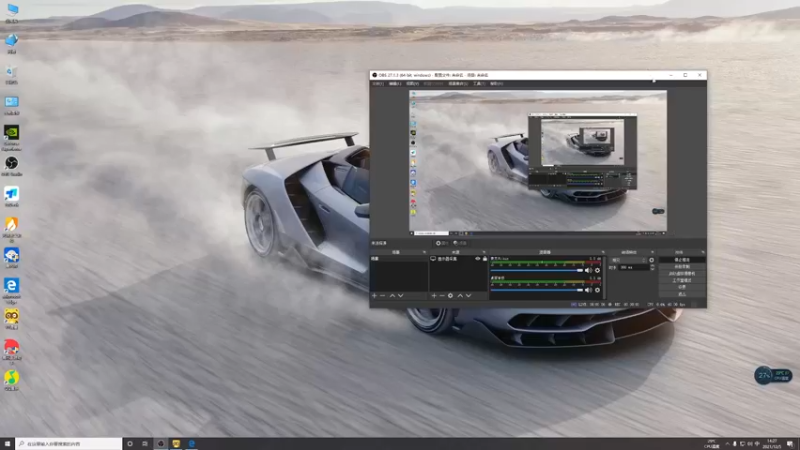Move the source up in Sources list
The image size is (800, 450).
(x=460, y=296)
